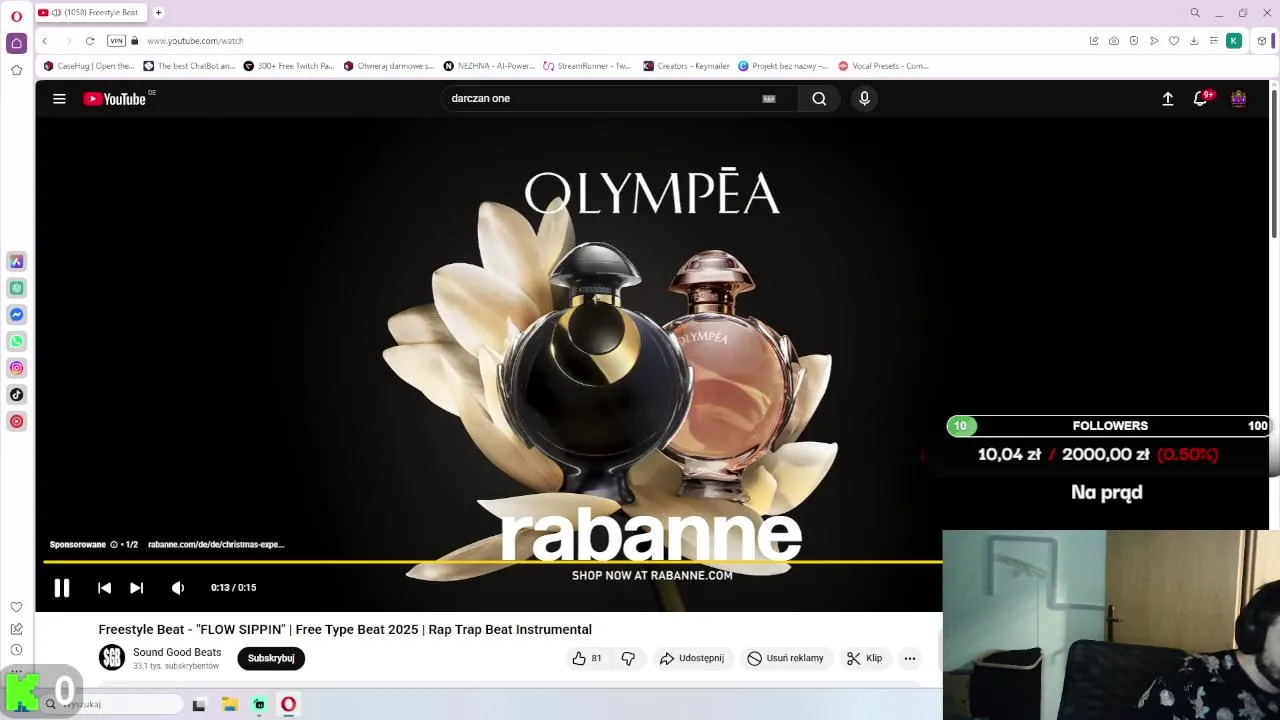The height and width of the screenshot is (720, 1280).
Task: Click the YouTube search magnifier button
Action: (x=819, y=99)
